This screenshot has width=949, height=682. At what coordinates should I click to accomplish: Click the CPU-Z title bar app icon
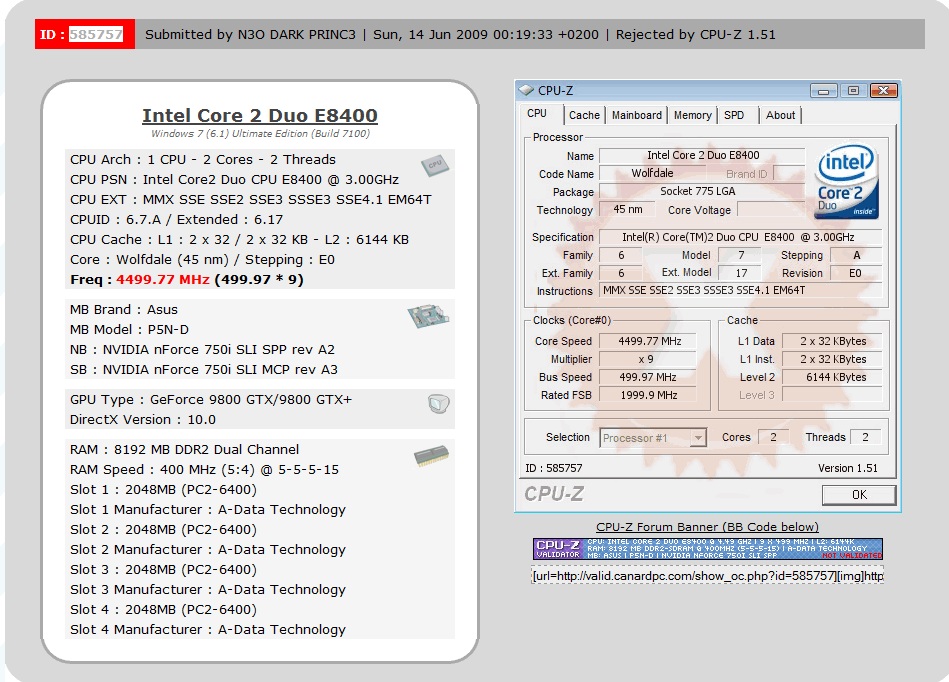(526, 90)
